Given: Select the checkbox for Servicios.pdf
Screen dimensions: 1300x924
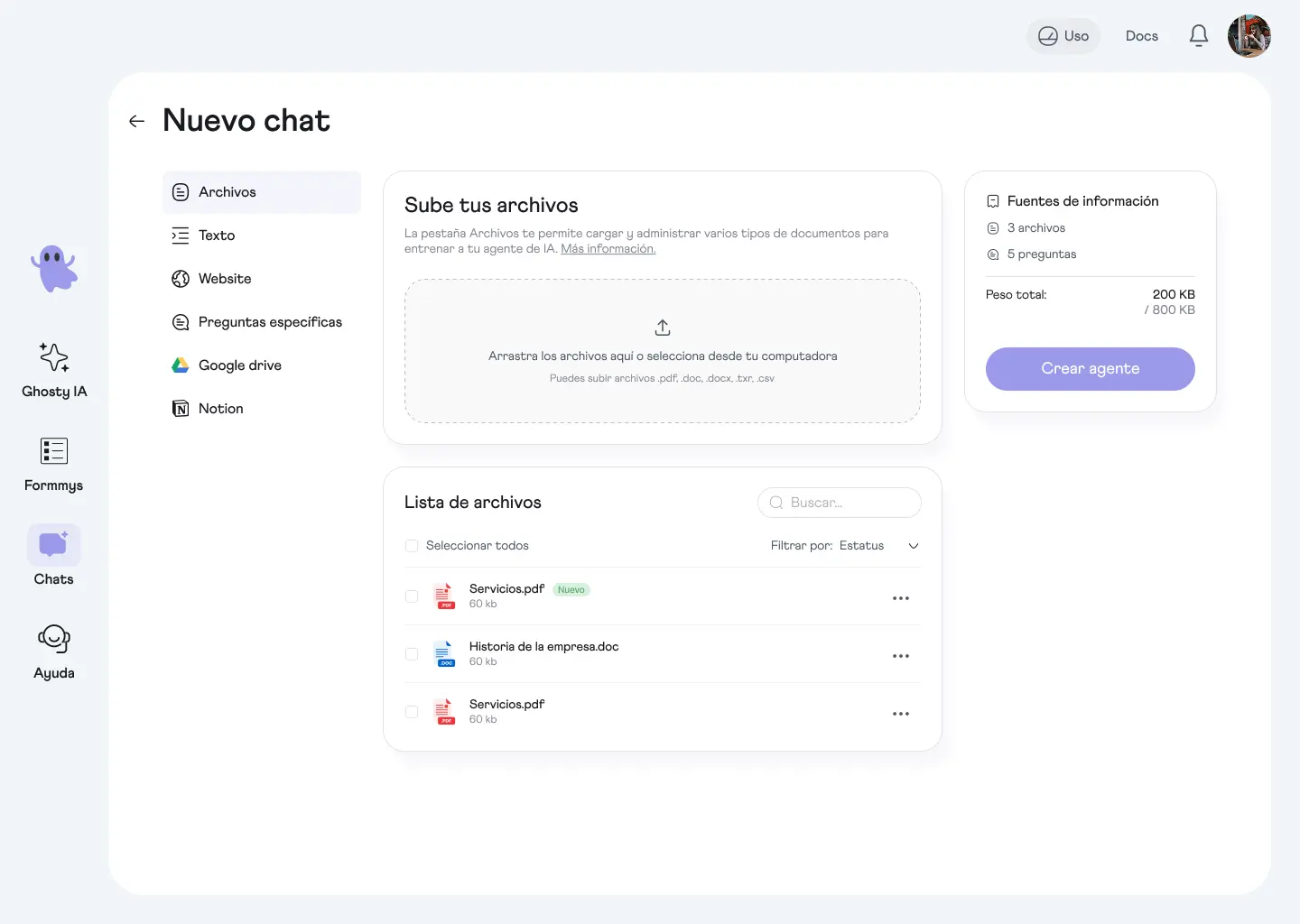Looking at the screenshot, I should tap(412, 596).
